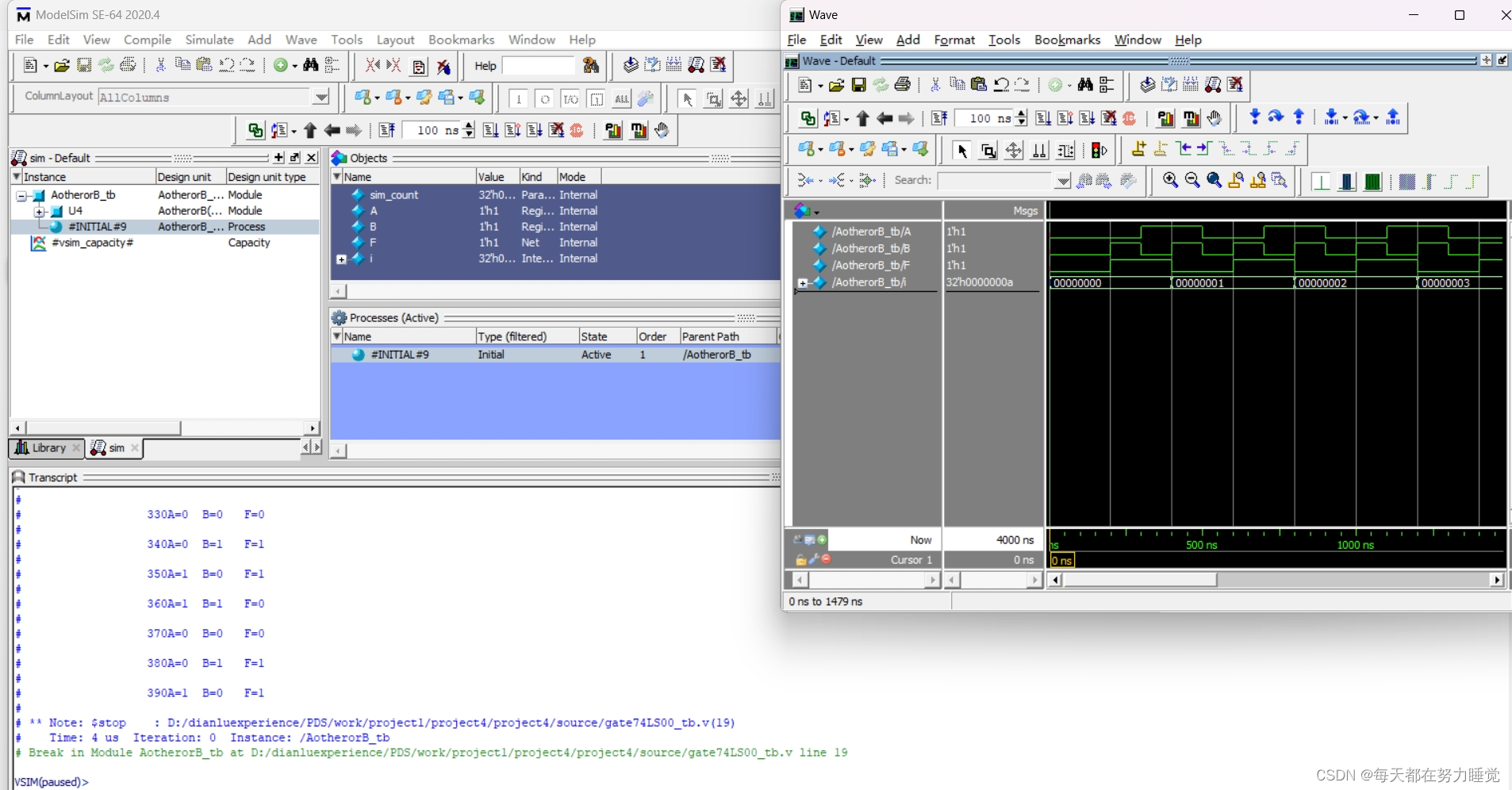Open the Bookmarks menu in Wave window
Image resolution: width=1512 pixels, height=790 pixels.
click(1067, 40)
